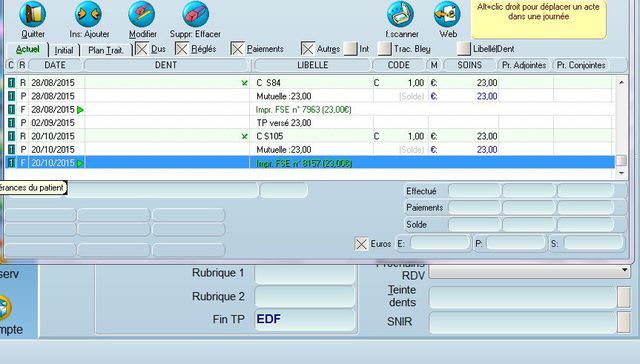This screenshot has height=364, width=640.
Task: Toggle the Paiements filter checkbox
Action: (238, 49)
